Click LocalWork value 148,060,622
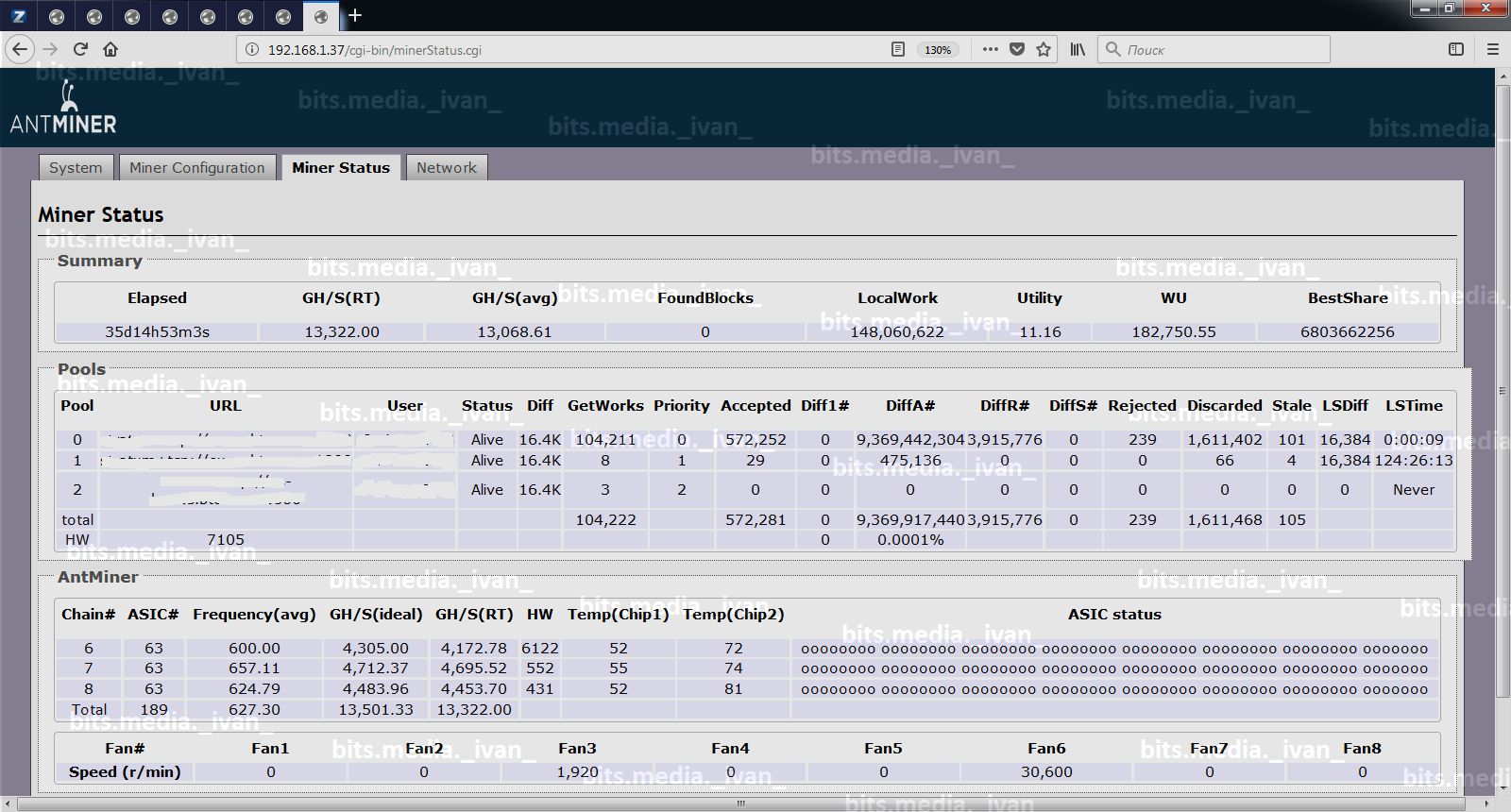 [897, 332]
